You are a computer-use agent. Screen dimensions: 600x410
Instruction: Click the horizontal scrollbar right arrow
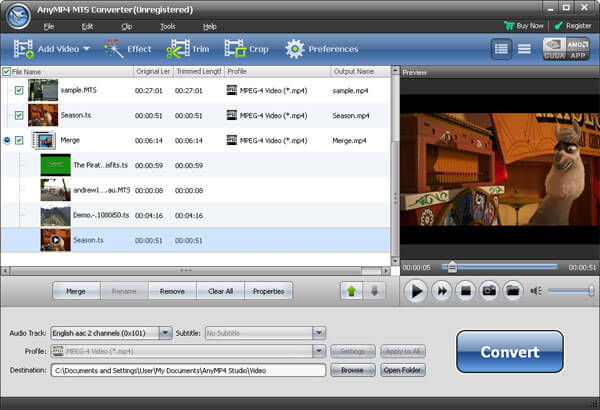(386, 271)
